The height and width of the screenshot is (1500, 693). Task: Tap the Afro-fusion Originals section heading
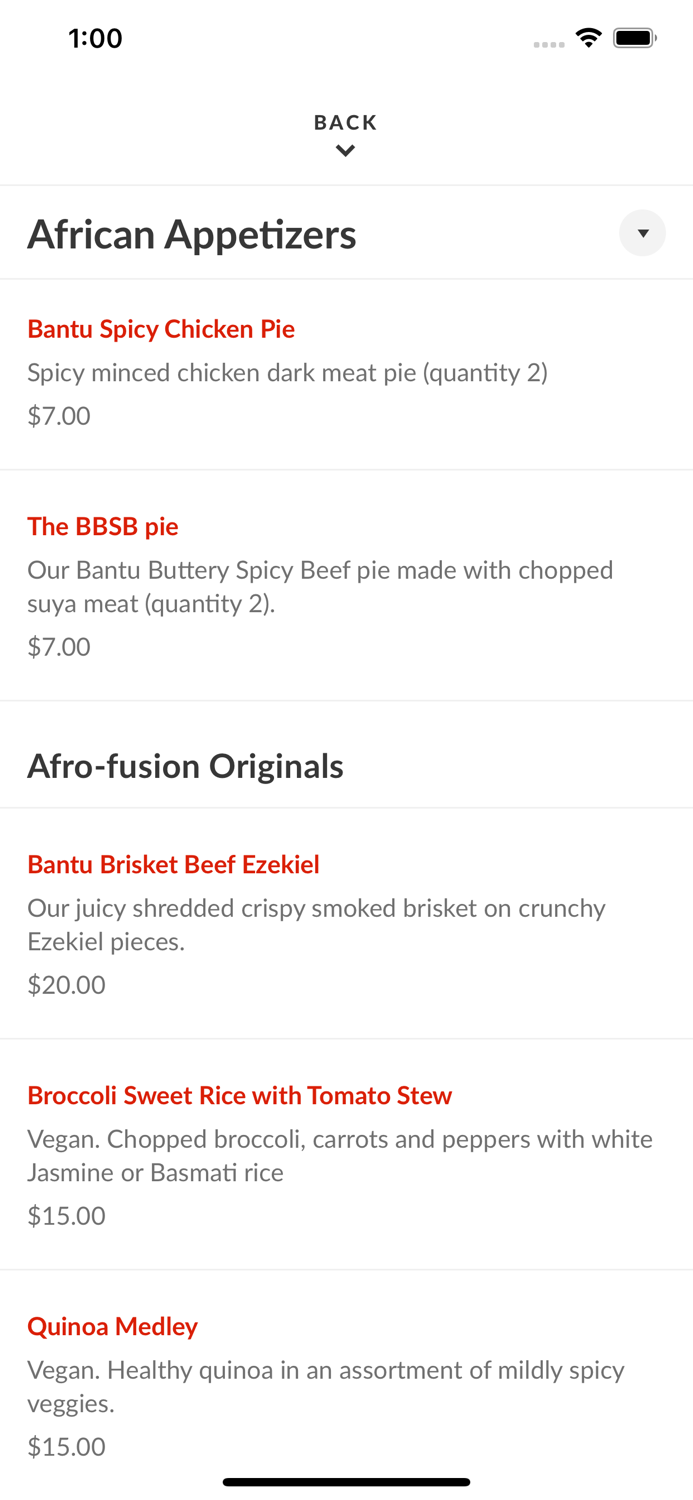[185, 766]
